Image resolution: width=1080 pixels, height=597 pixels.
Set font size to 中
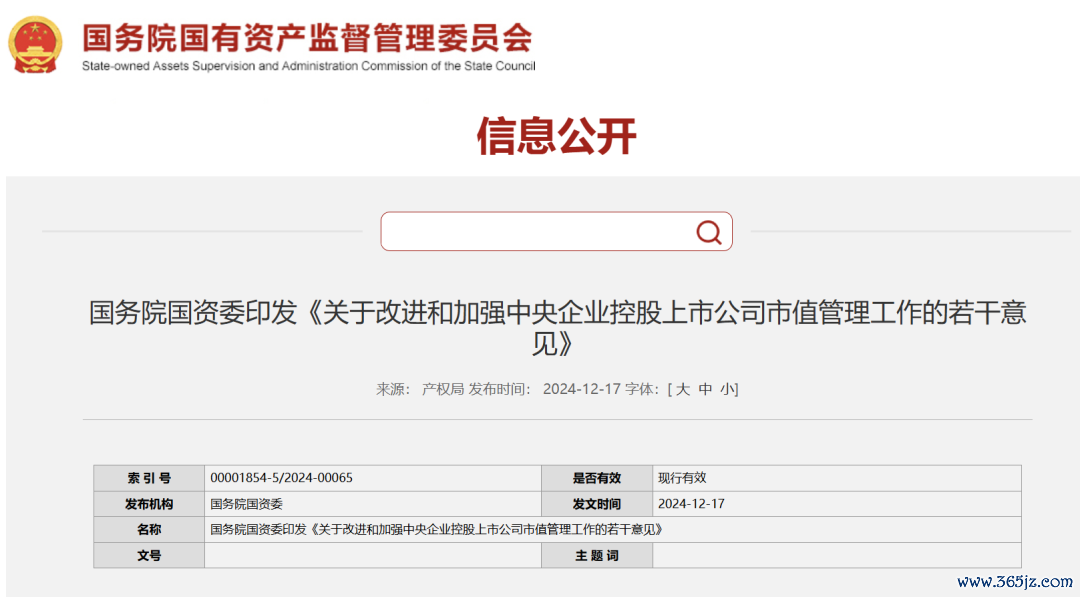(705, 389)
